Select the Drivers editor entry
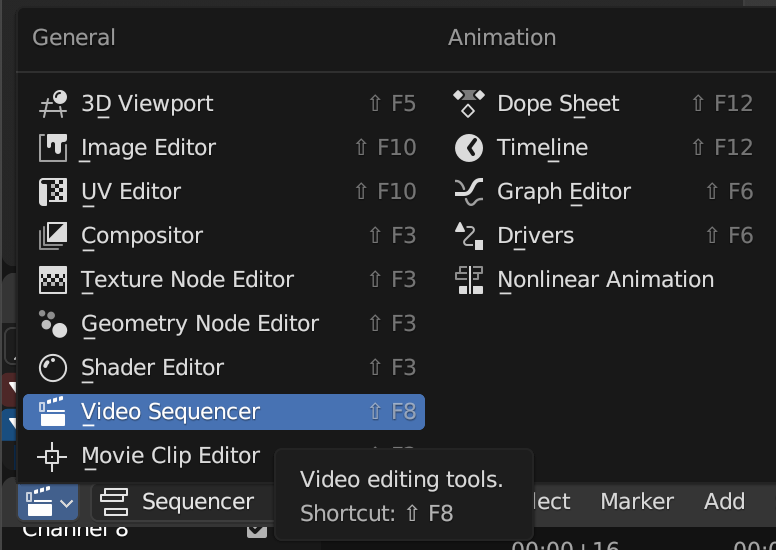 535,236
